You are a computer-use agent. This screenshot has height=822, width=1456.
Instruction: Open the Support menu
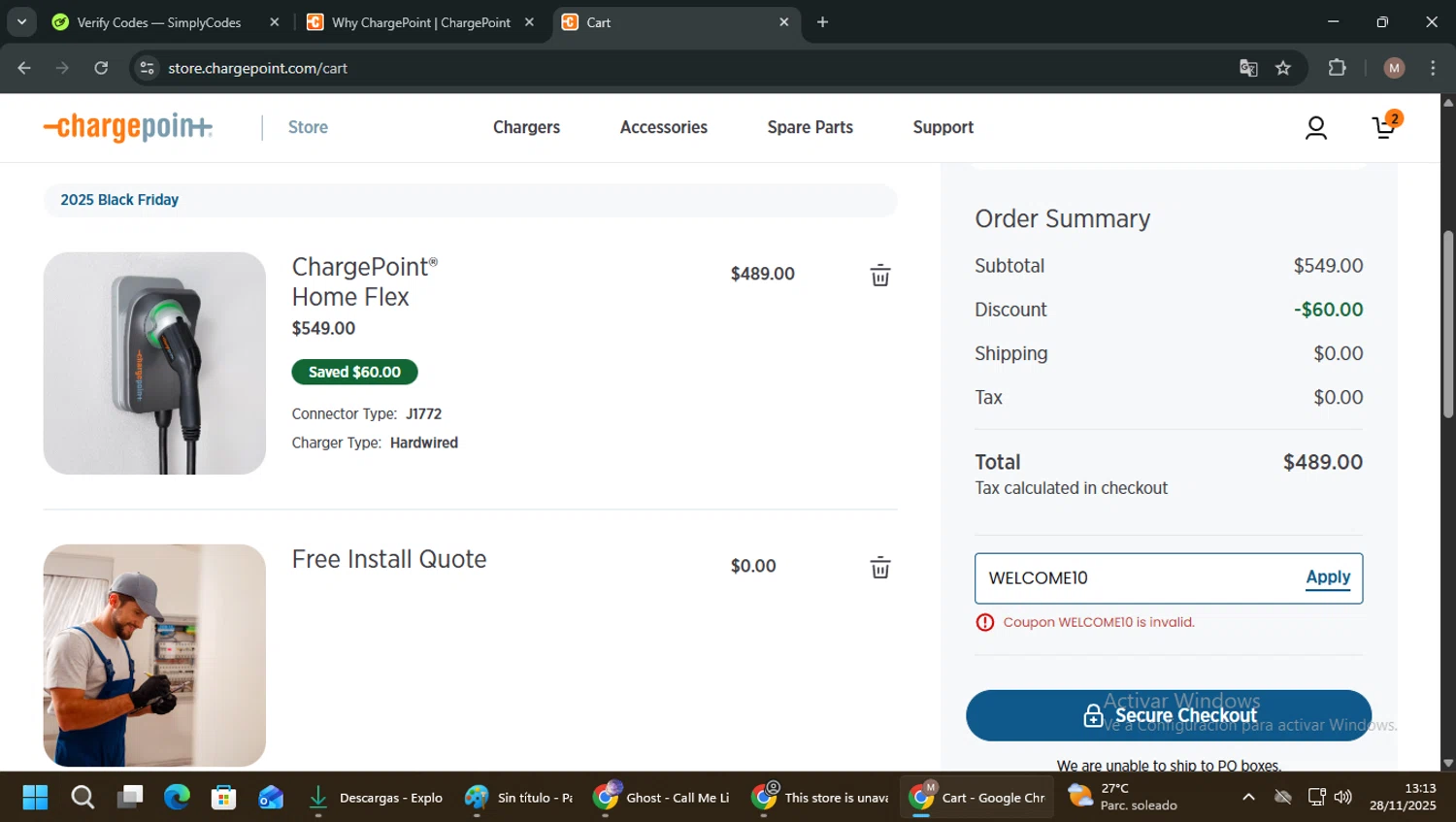point(943,127)
